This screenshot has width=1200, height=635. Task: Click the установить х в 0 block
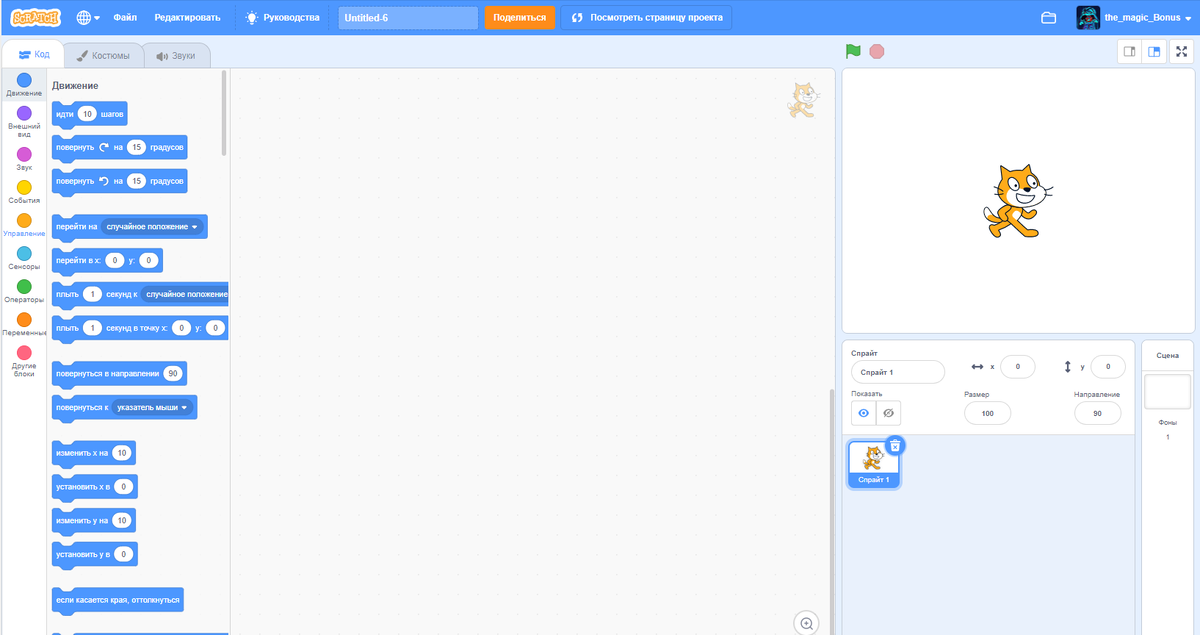(94, 487)
